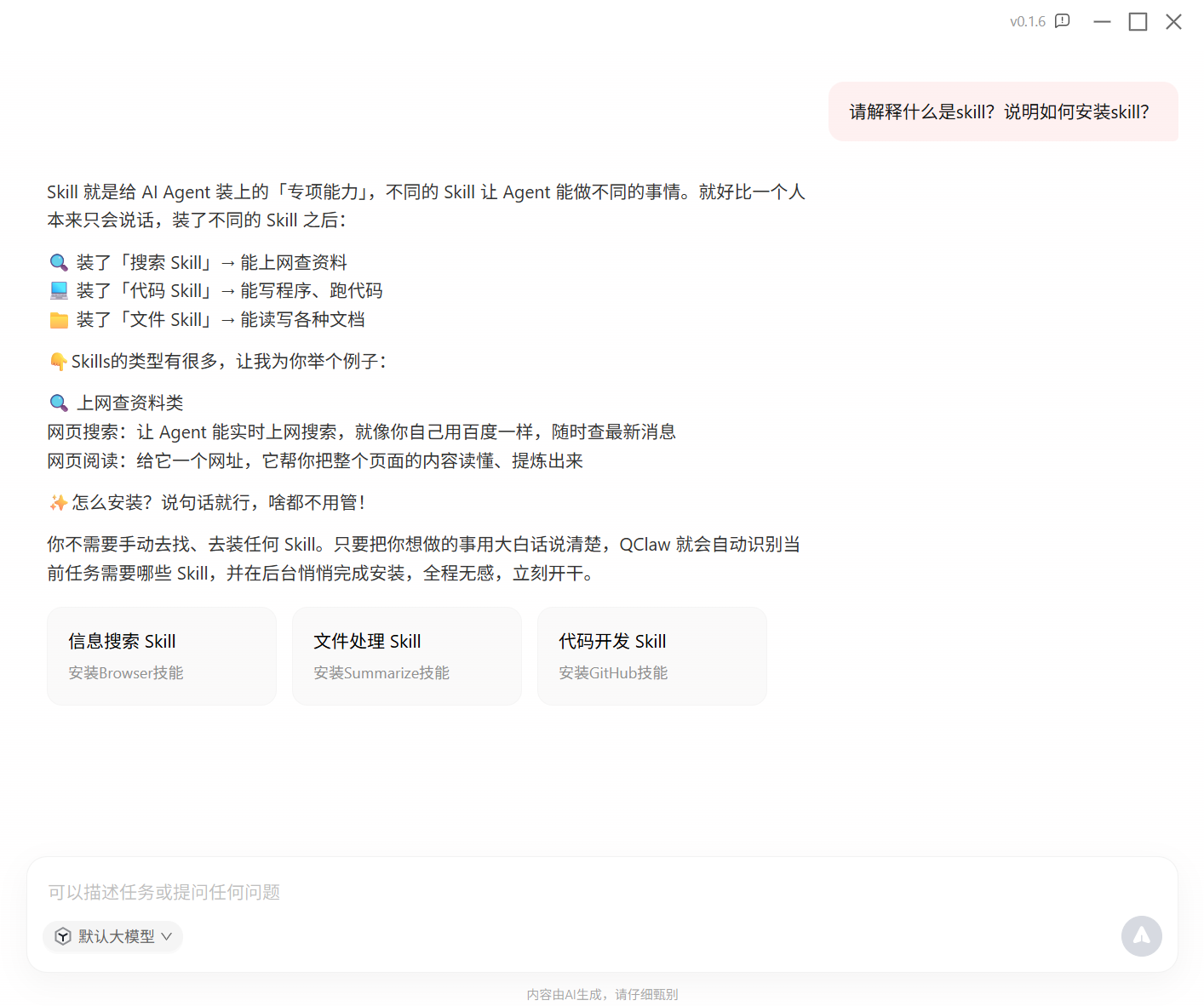
Task: Click the feedback icon next to v0.1.6
Action: coord(1062,21)
